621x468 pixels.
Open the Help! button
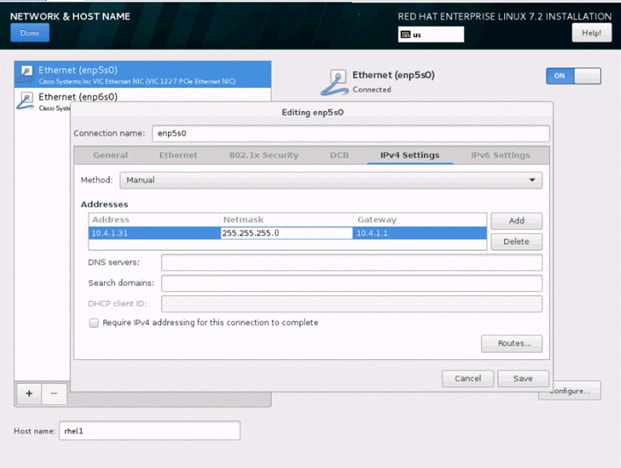click(x=592, y=33)
